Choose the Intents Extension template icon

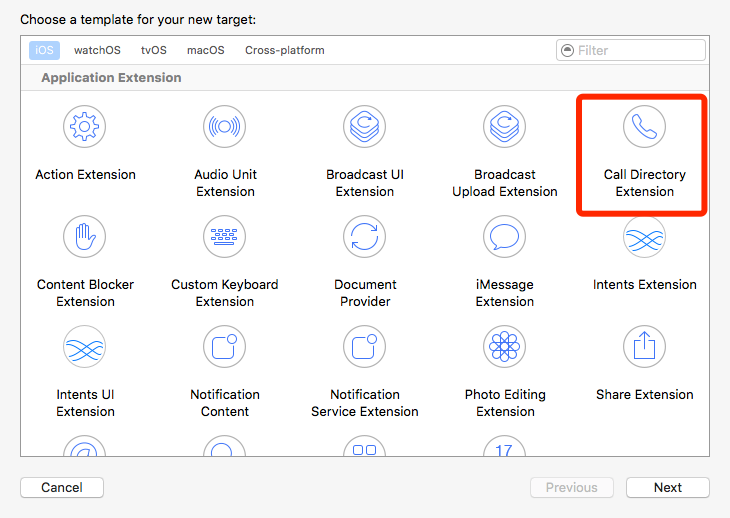(x=645, y=237)
